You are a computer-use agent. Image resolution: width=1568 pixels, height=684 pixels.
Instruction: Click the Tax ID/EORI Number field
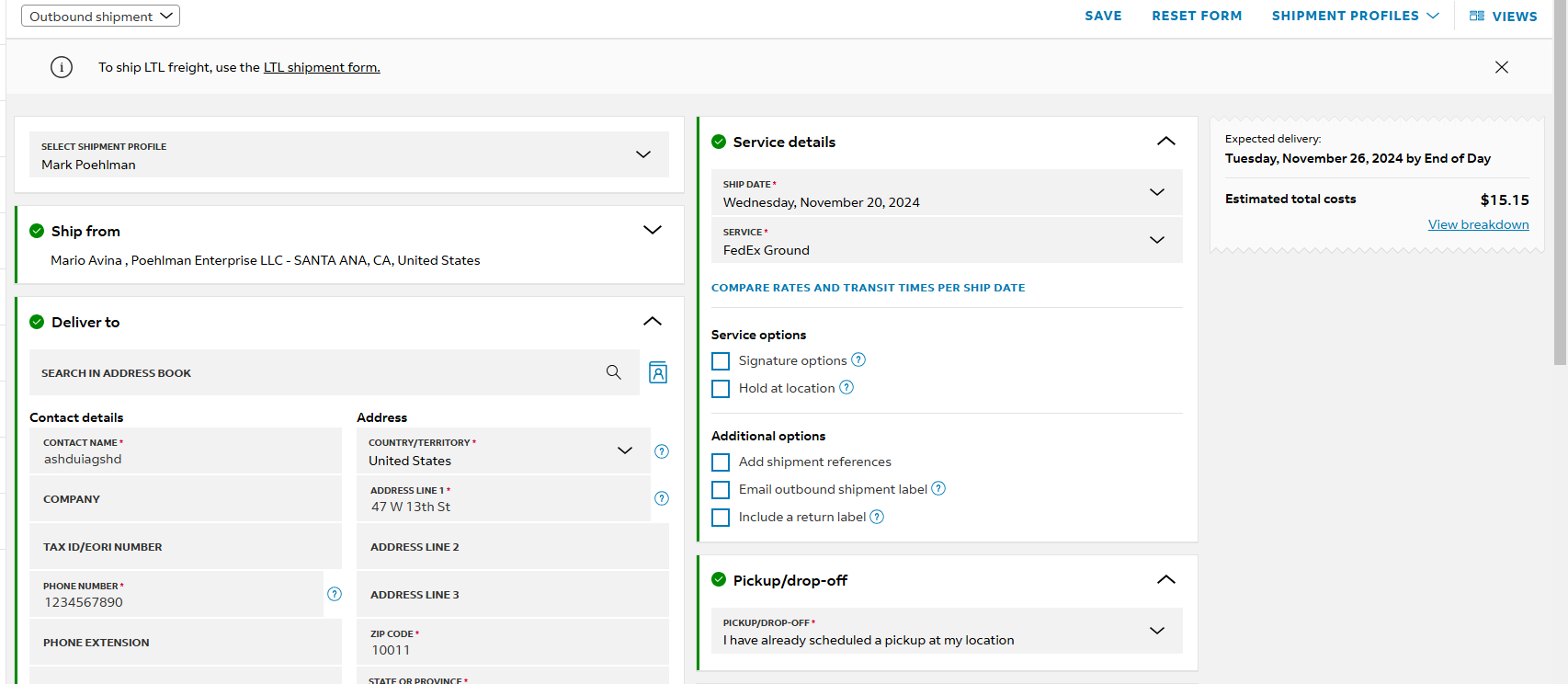(x=186, y=547)
